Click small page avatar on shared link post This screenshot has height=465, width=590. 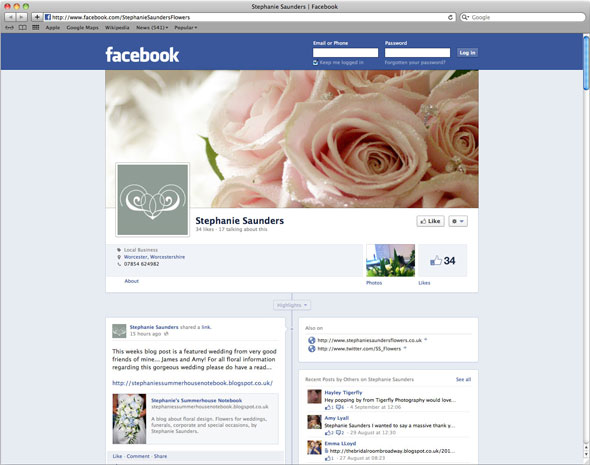click(x=119, y=331)
